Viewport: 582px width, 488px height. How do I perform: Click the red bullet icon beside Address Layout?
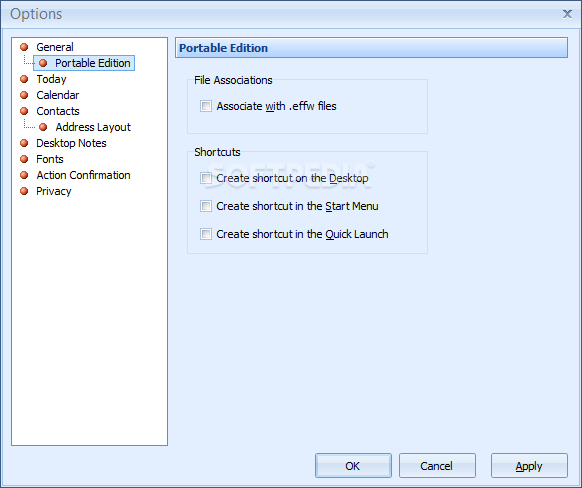[43, 127]
